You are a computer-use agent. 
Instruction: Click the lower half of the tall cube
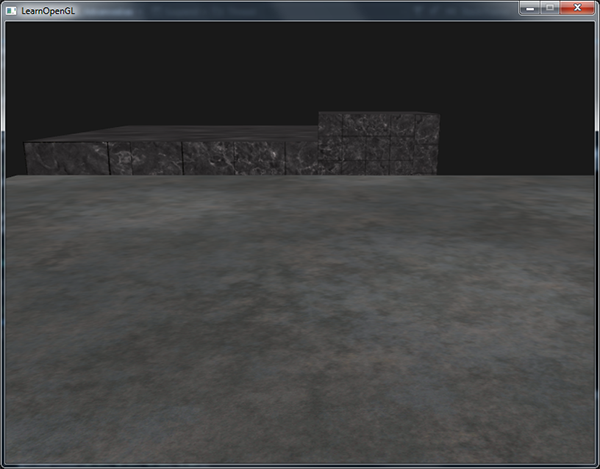click(378, 160)
